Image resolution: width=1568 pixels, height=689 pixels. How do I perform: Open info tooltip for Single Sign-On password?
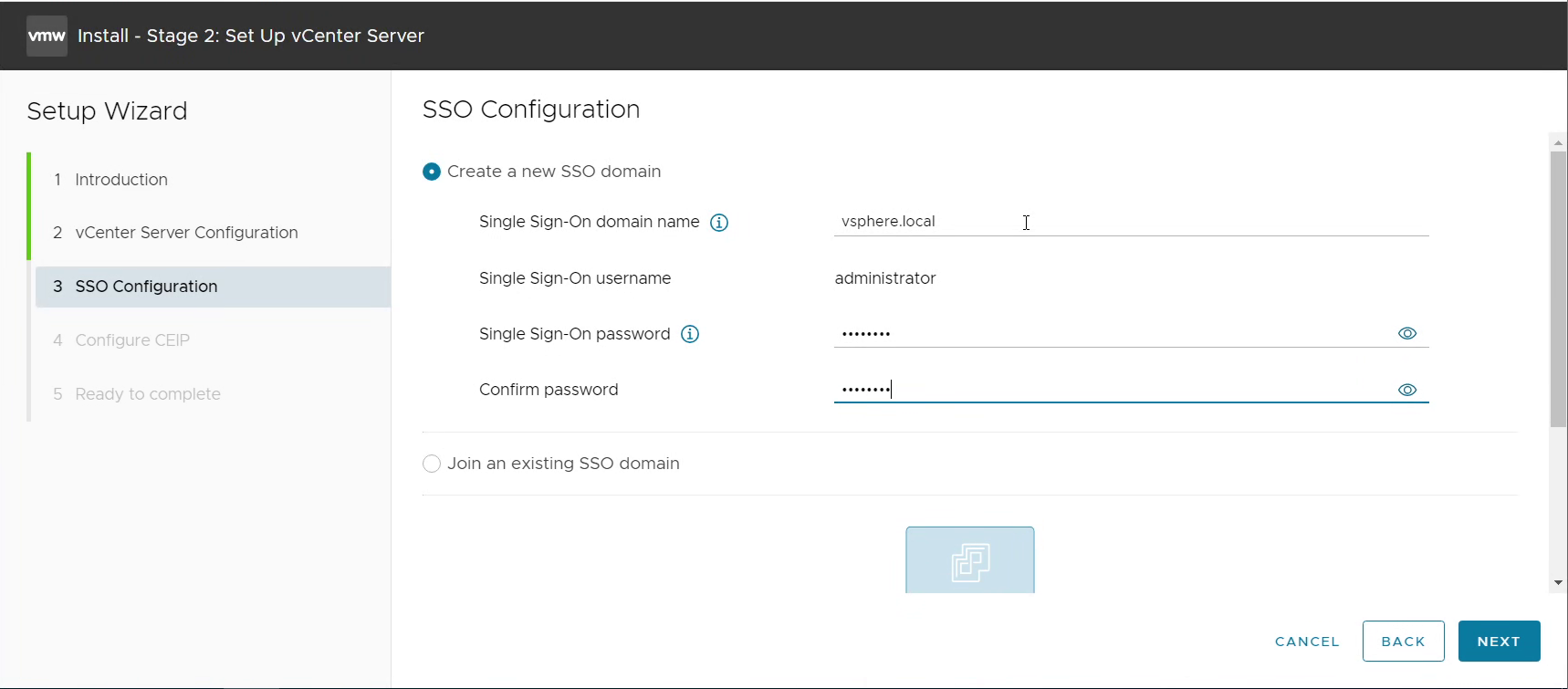[x=690, y=334]
